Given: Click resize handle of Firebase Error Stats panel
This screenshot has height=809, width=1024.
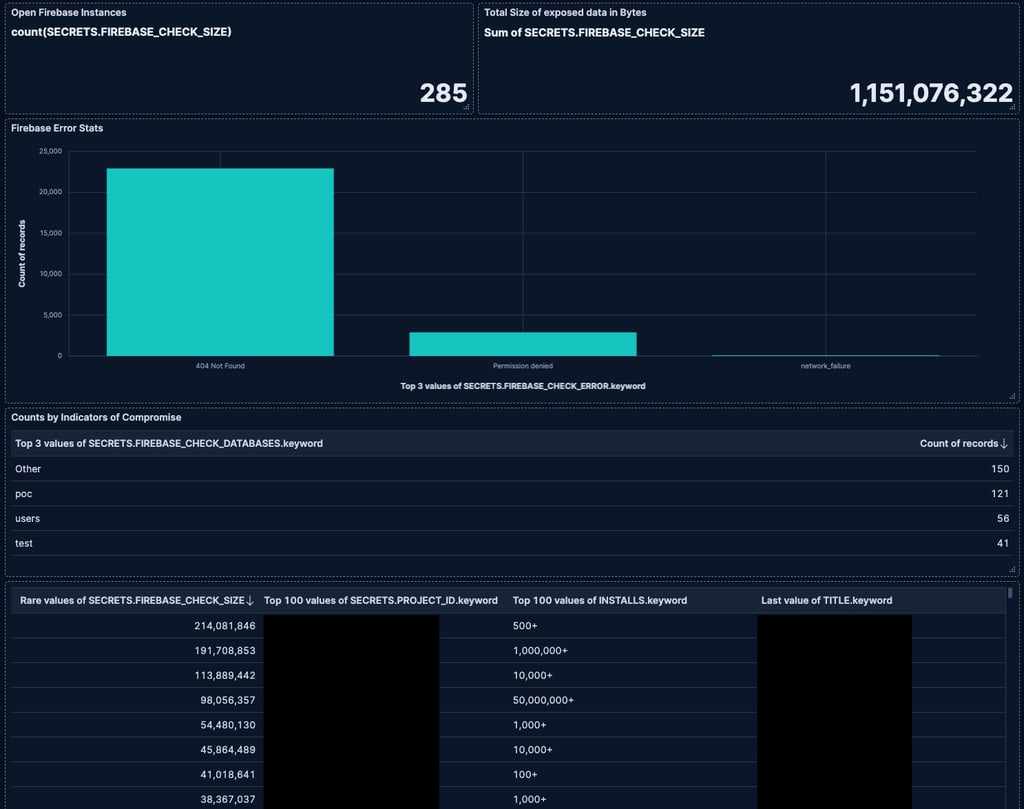Looking at the screenshot, I should (1012, 396).
